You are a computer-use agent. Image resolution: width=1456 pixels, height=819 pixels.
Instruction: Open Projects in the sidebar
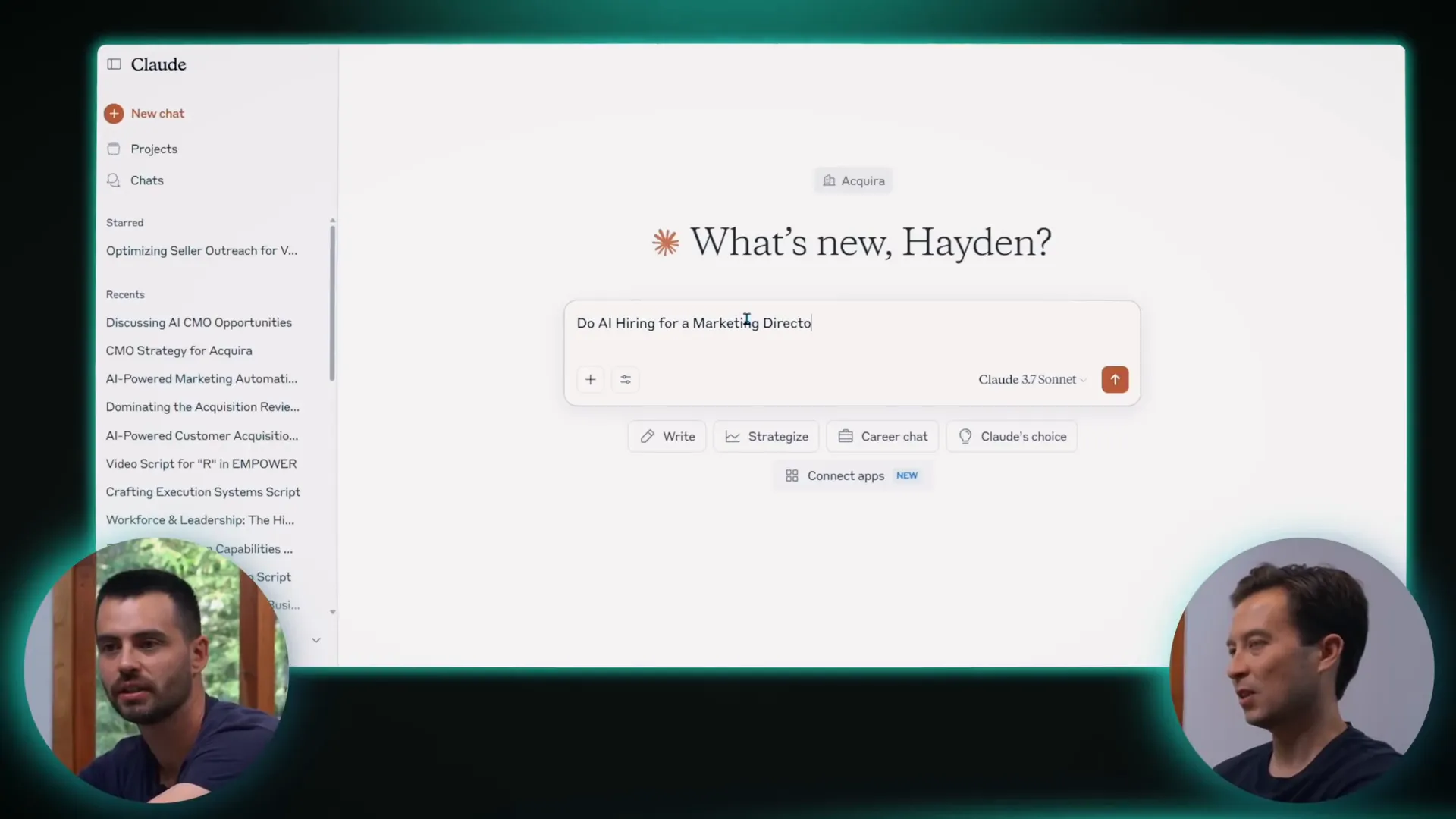point(153,149)
